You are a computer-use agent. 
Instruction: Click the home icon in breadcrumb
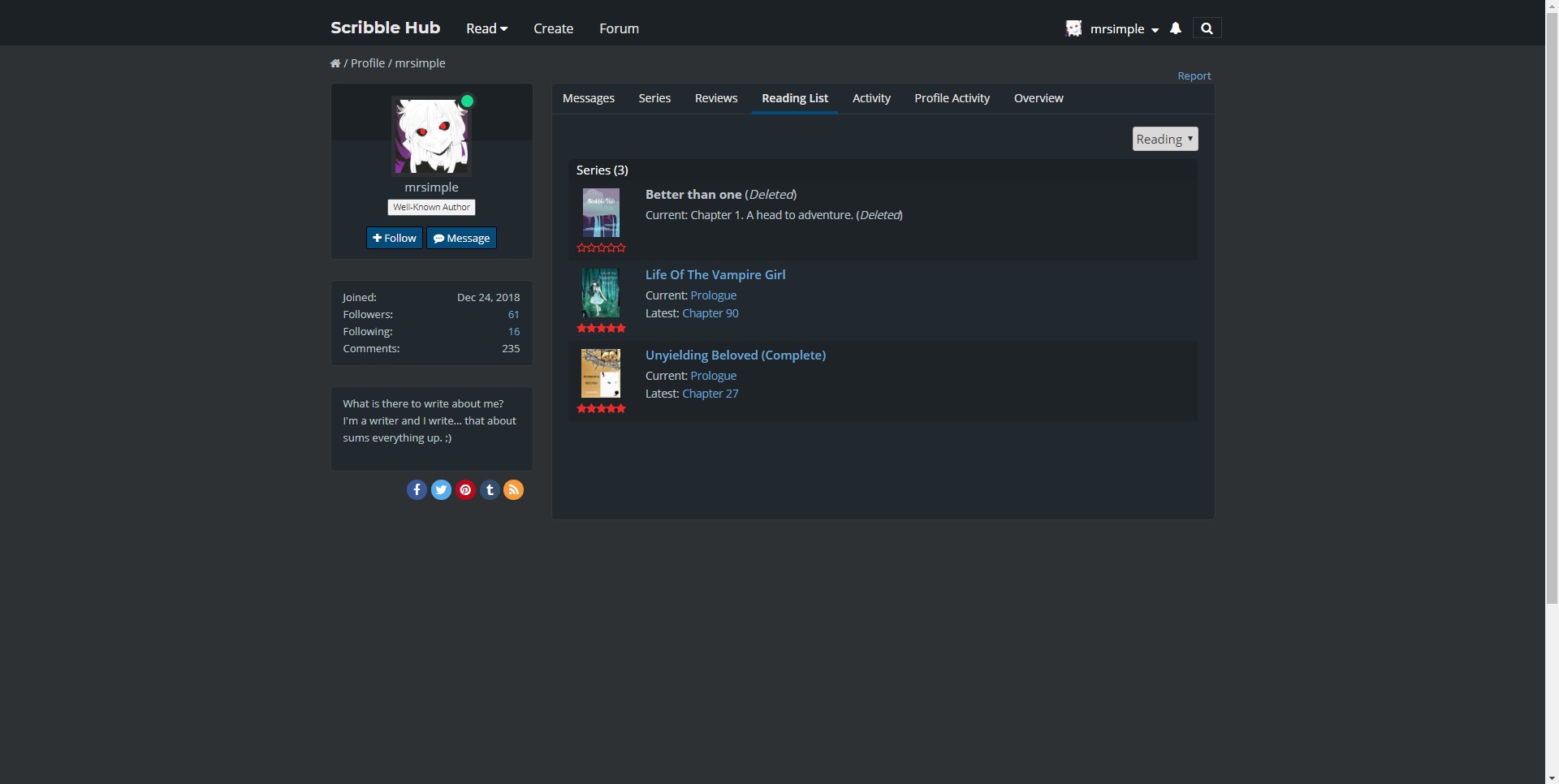[x=335, y=63]
